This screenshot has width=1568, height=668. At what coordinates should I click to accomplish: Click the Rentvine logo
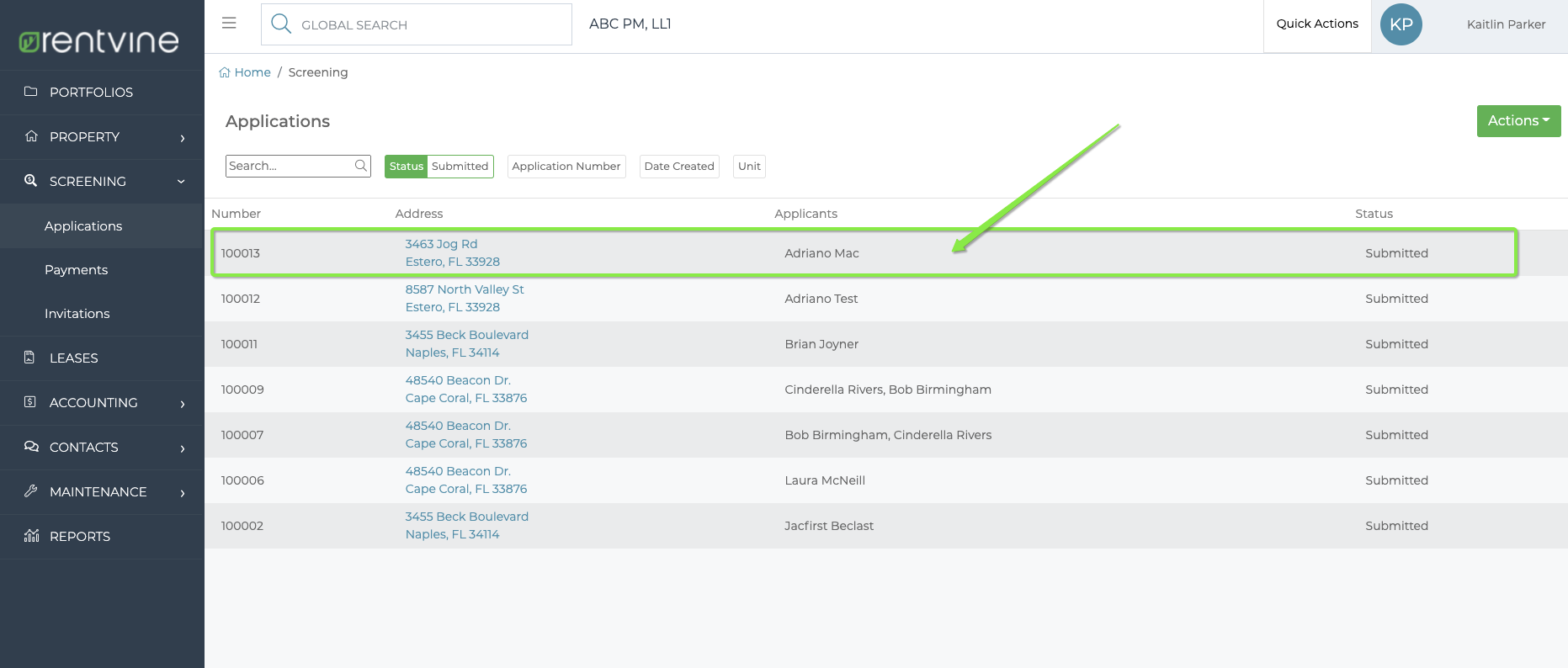99,41
